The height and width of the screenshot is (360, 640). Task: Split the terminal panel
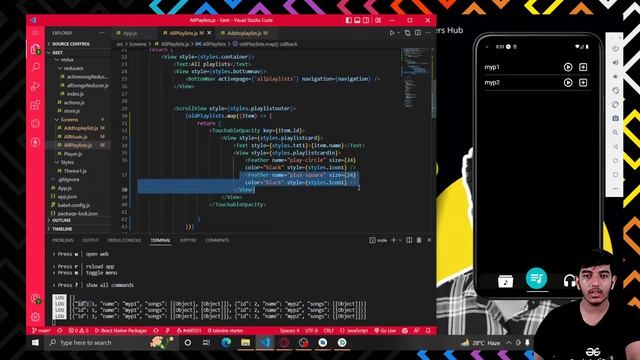click(x=409, y=240)
